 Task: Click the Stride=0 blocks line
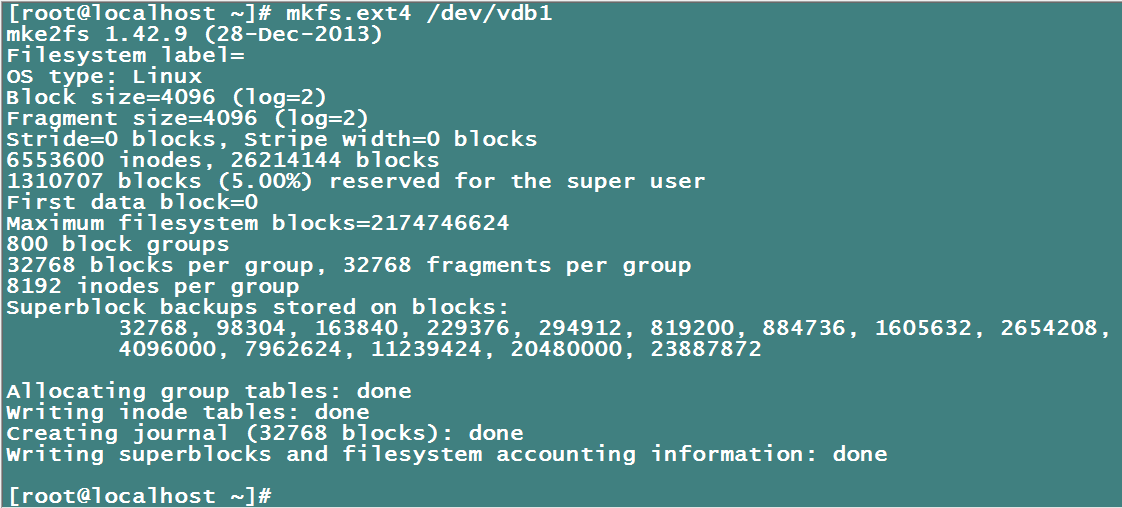tap(271, 139)
